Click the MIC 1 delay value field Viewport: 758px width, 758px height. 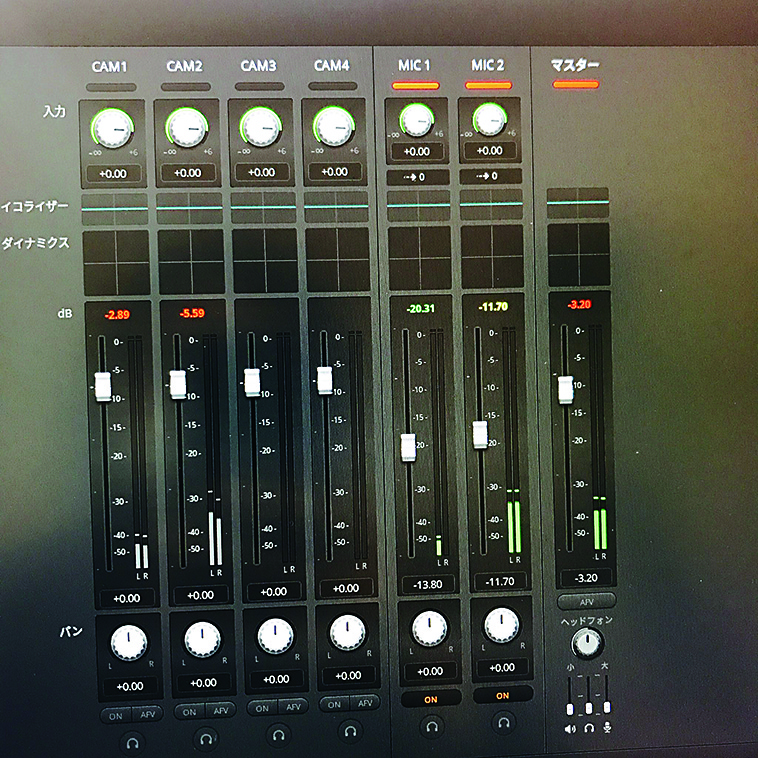417,177
